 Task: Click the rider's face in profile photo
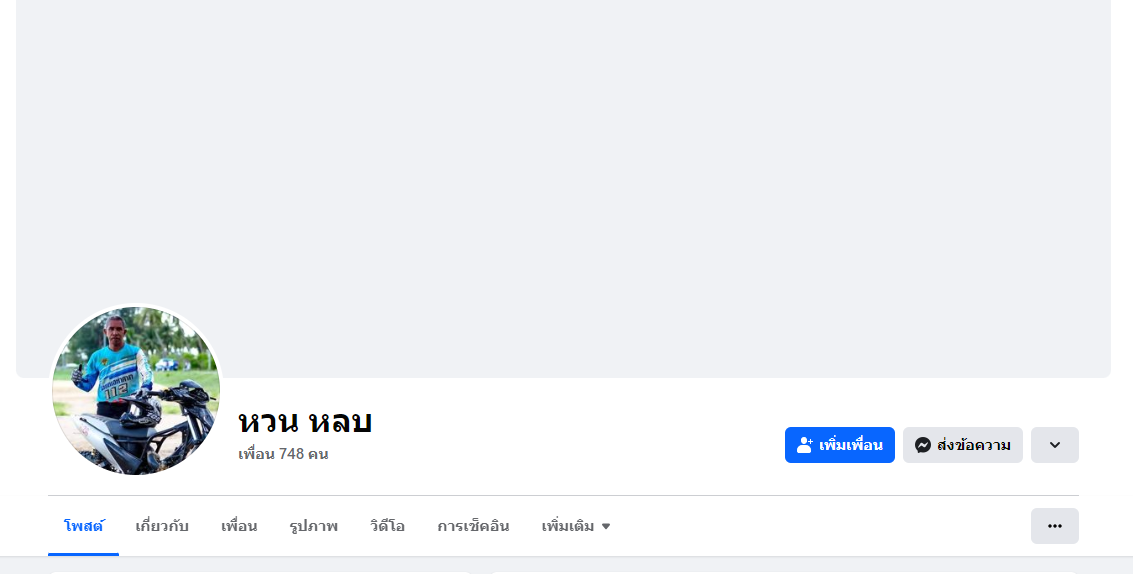coord(117,328)
